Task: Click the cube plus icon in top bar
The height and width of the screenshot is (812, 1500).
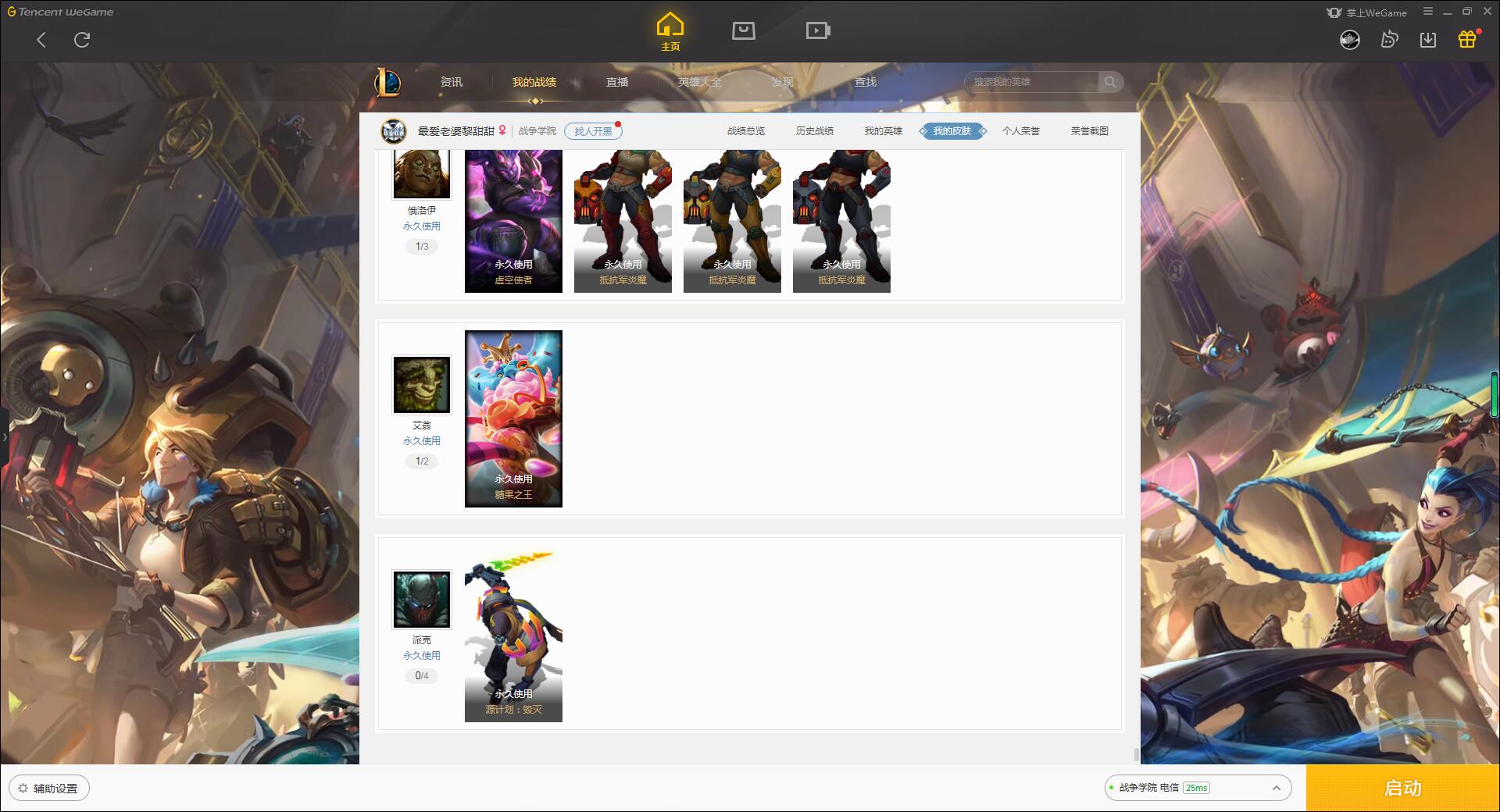Action: [x=1389, y=39]
